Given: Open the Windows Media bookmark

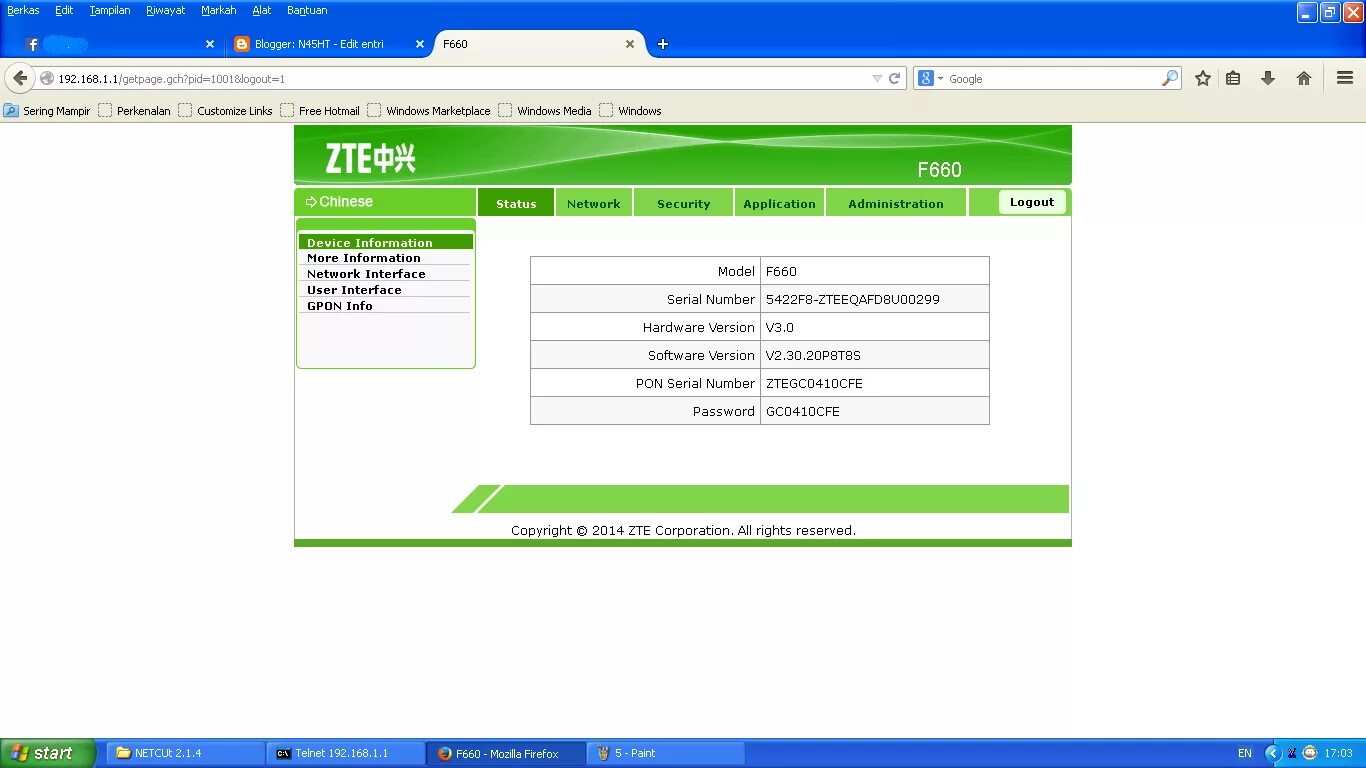Looking at the screenshot, I should (545, 111).
